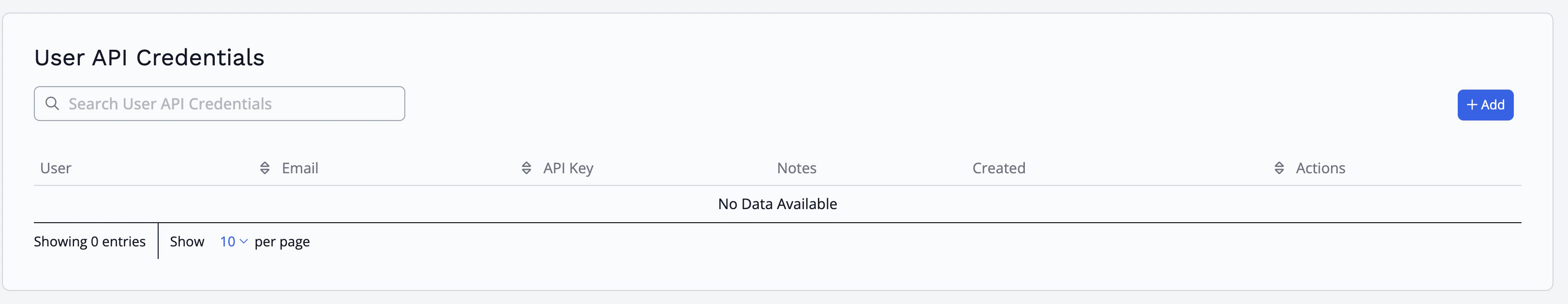The width and height of the screenshot is (1568, 304).
Task: Expand the chevron beside the 10 per-page value
Action: [x=244, y=242]
